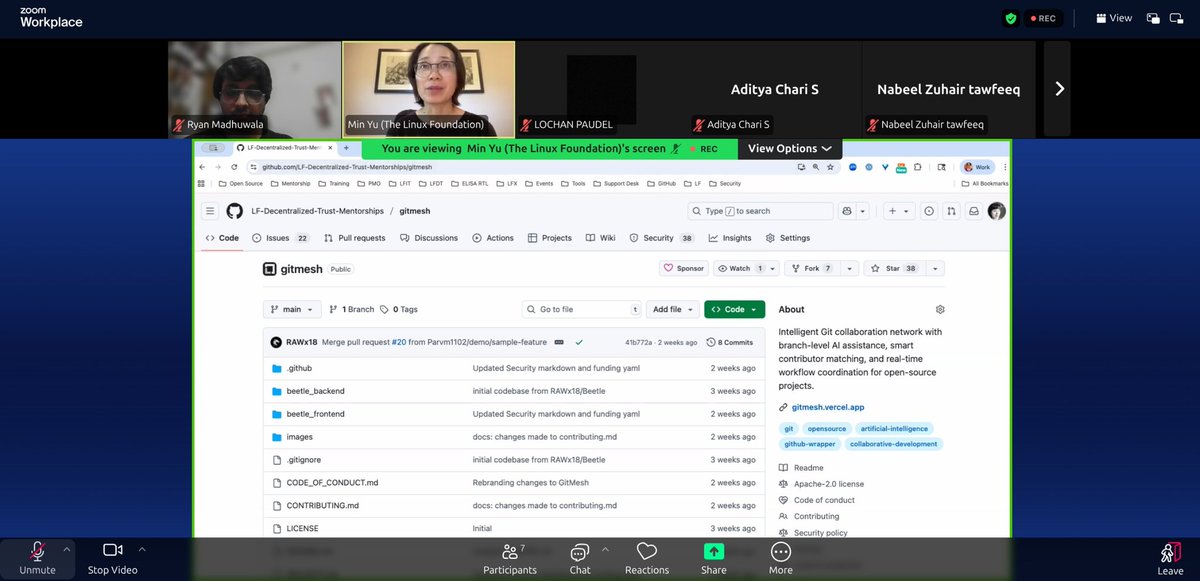Click the green Share screen button
This screenshot has height=581, width=1200.
714,558
